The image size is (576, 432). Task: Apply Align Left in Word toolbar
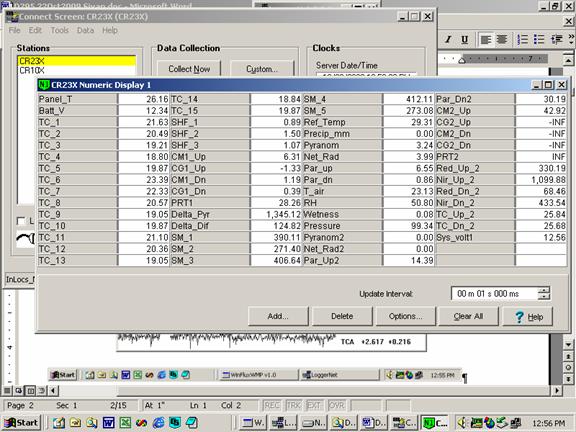pos(486,39)
